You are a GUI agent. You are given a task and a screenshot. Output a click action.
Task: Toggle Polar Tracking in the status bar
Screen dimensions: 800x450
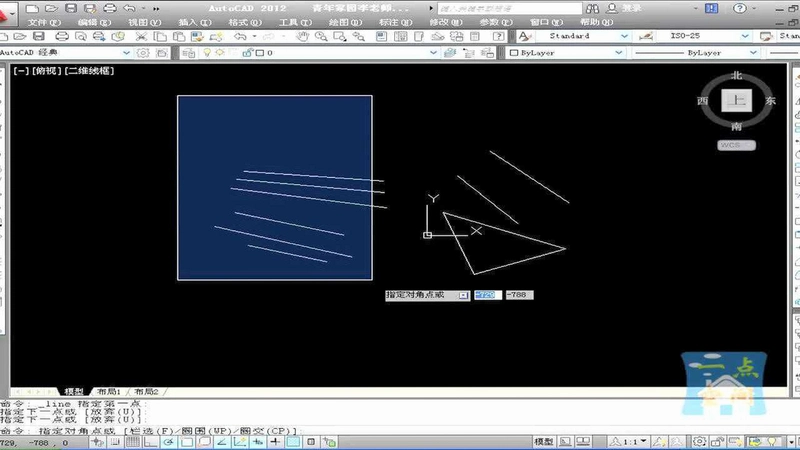tap(168, 442)
